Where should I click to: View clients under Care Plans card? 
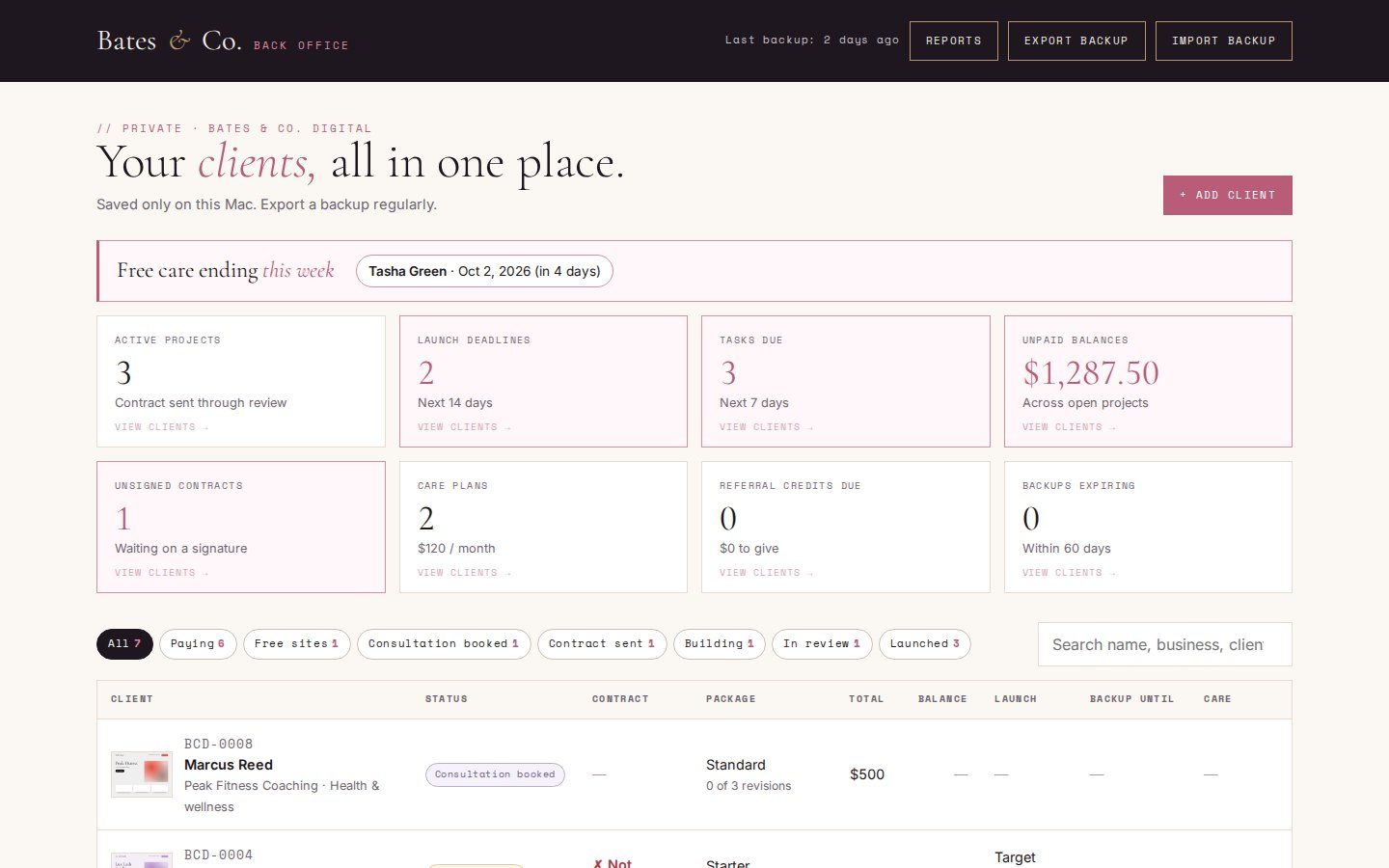[x=465, y=573]
